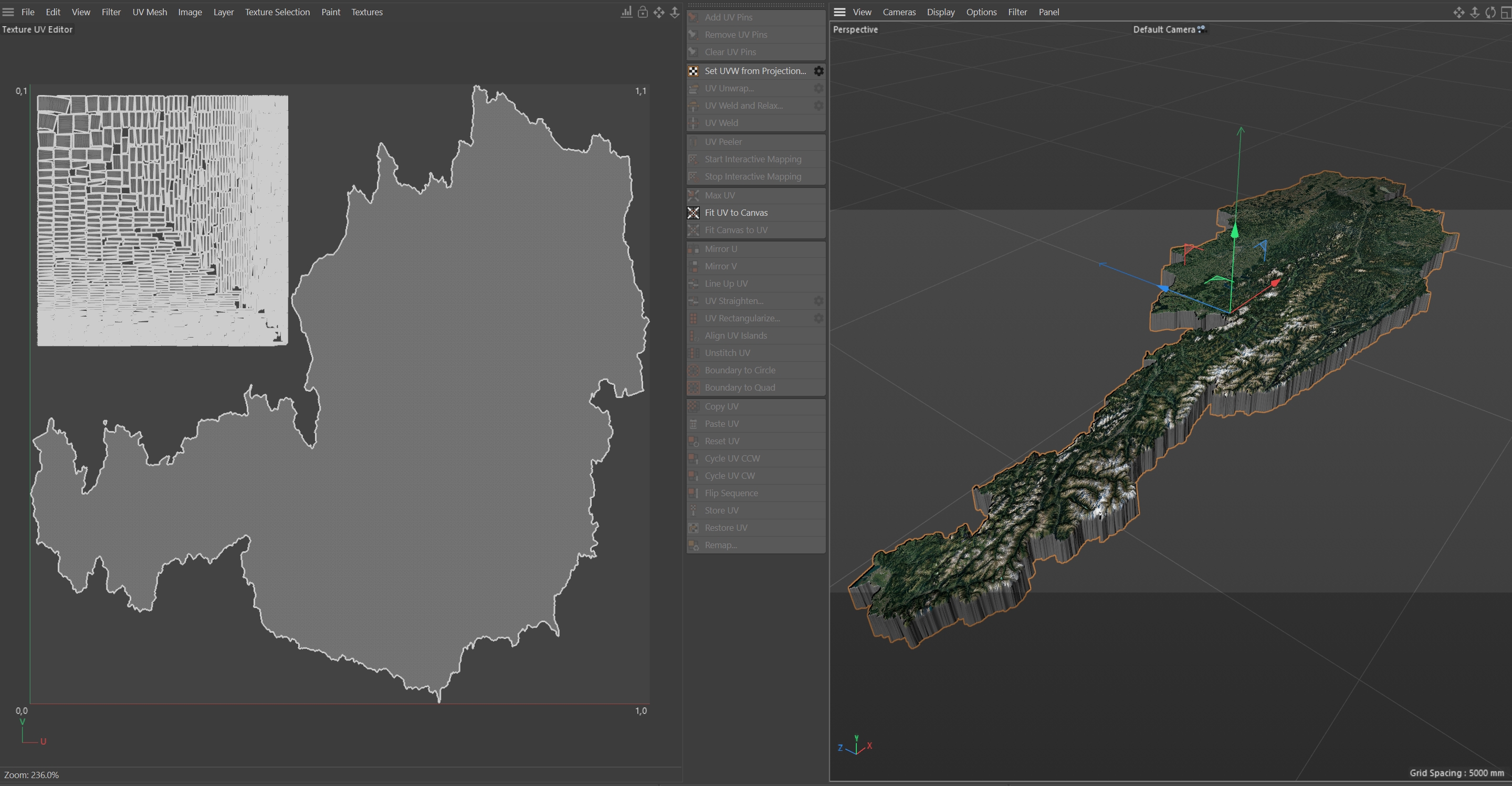1512x786 pixels.
Task: Open the UV editor hamburger menu
Action: [8, 12]
